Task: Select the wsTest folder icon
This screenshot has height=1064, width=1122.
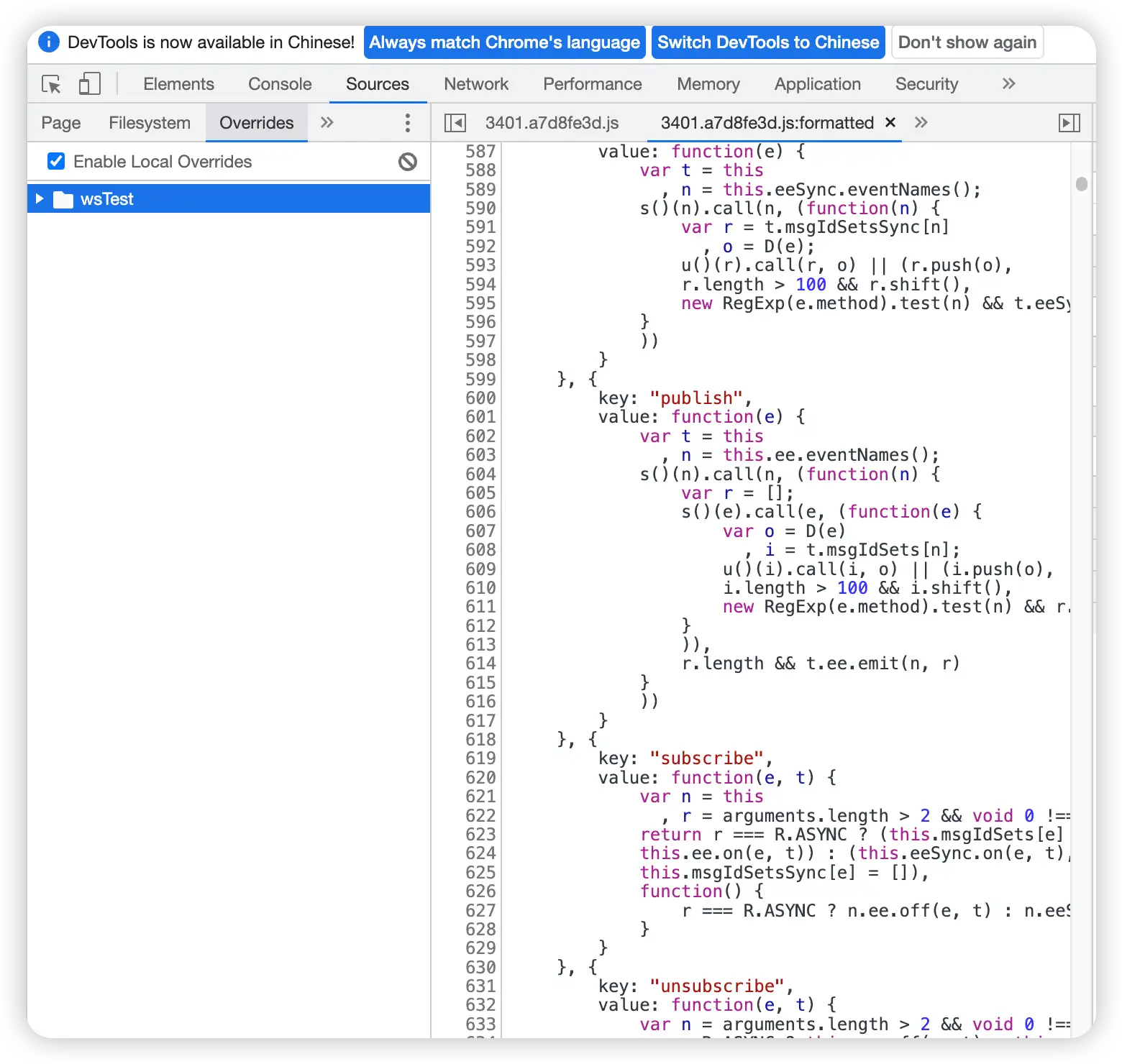Action: coord(63,199)
